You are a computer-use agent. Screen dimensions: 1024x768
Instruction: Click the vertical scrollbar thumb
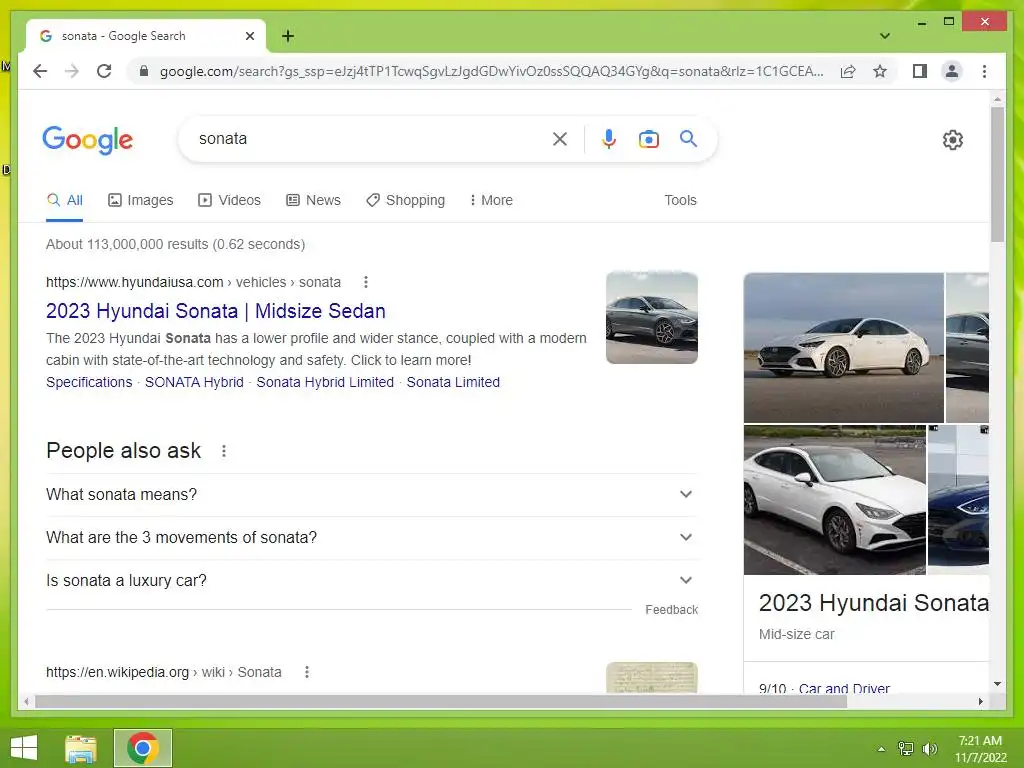(997, 174)
